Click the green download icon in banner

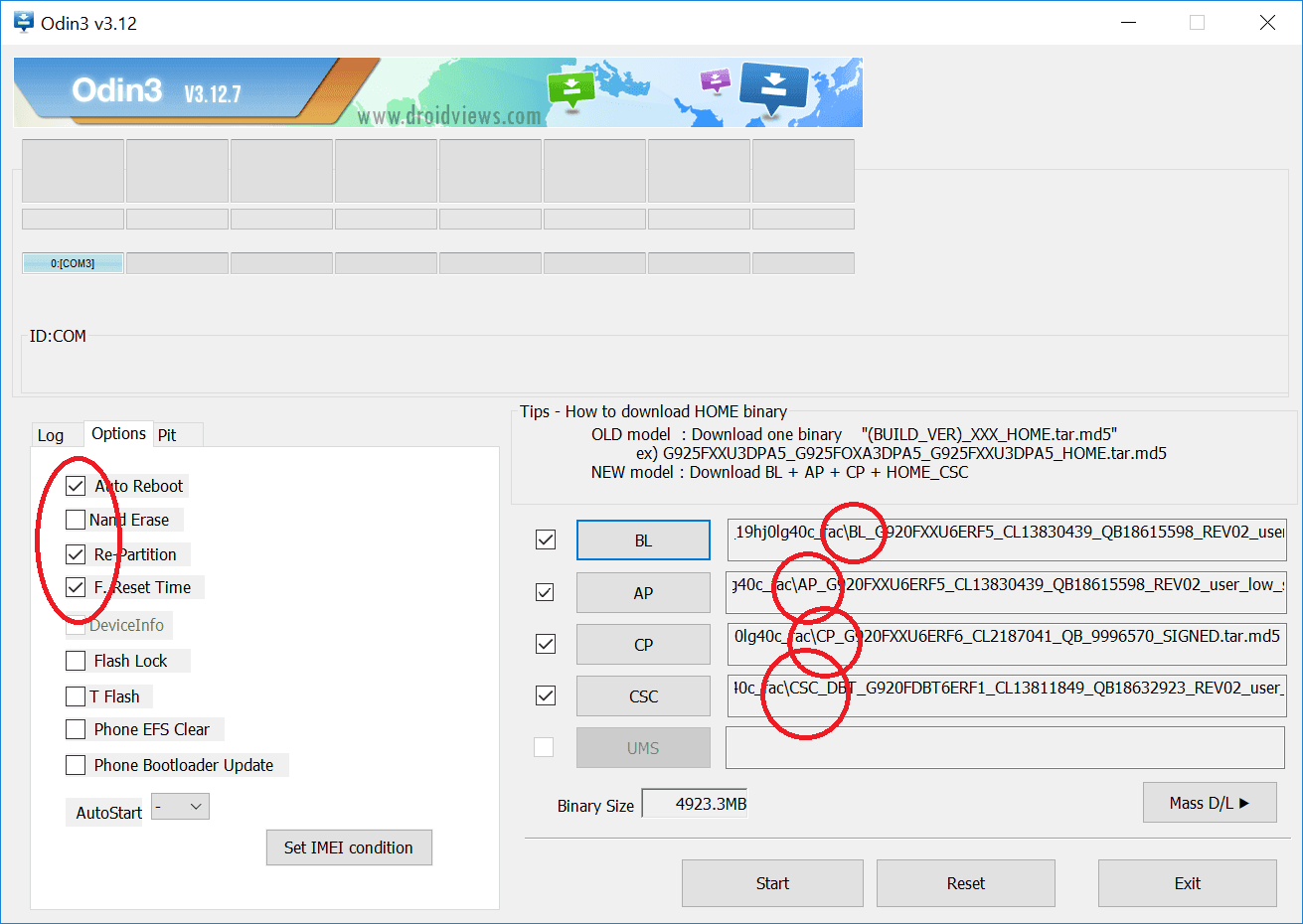click(x=571, y=90)
